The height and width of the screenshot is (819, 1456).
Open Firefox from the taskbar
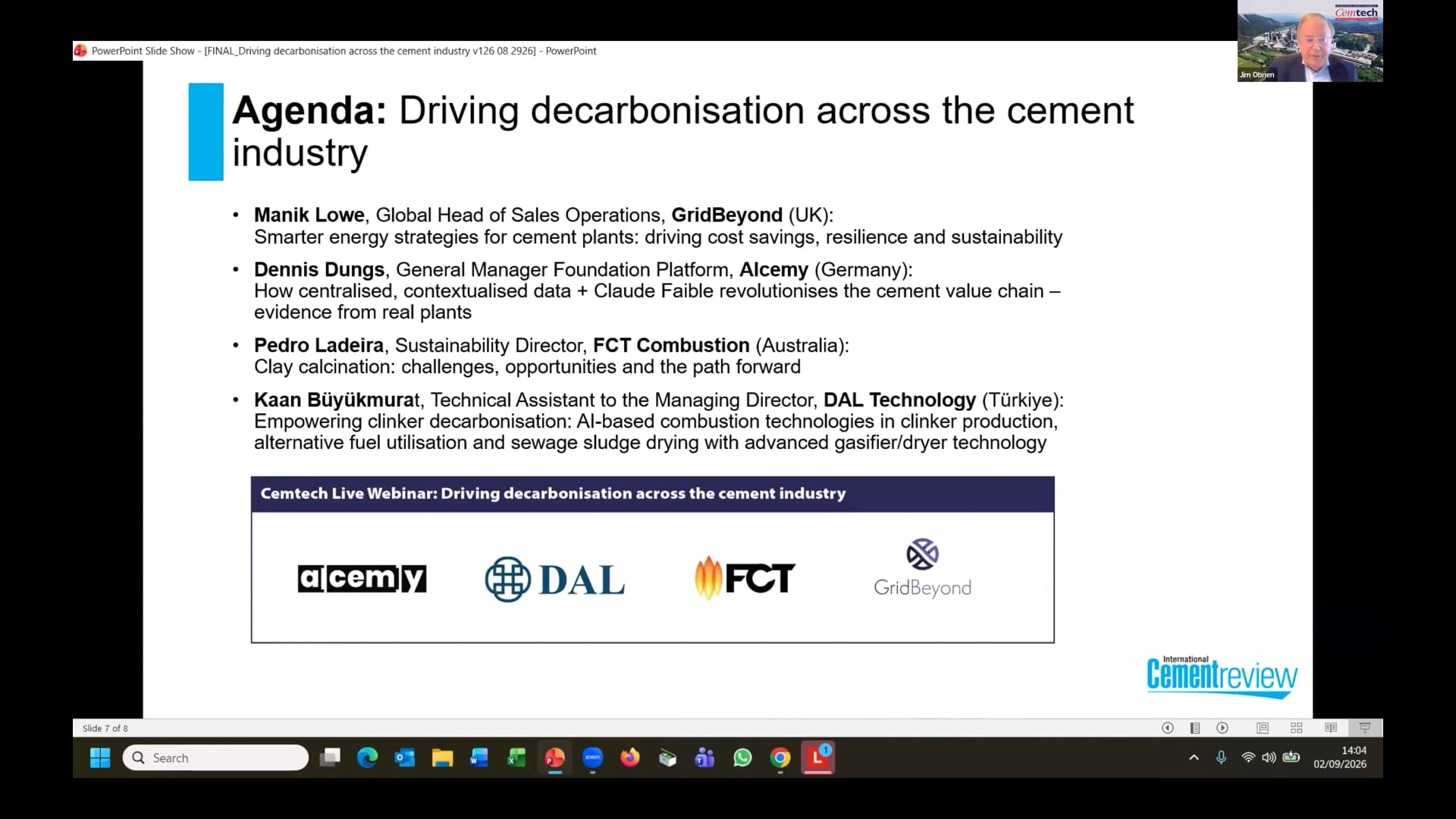point(630,758)
